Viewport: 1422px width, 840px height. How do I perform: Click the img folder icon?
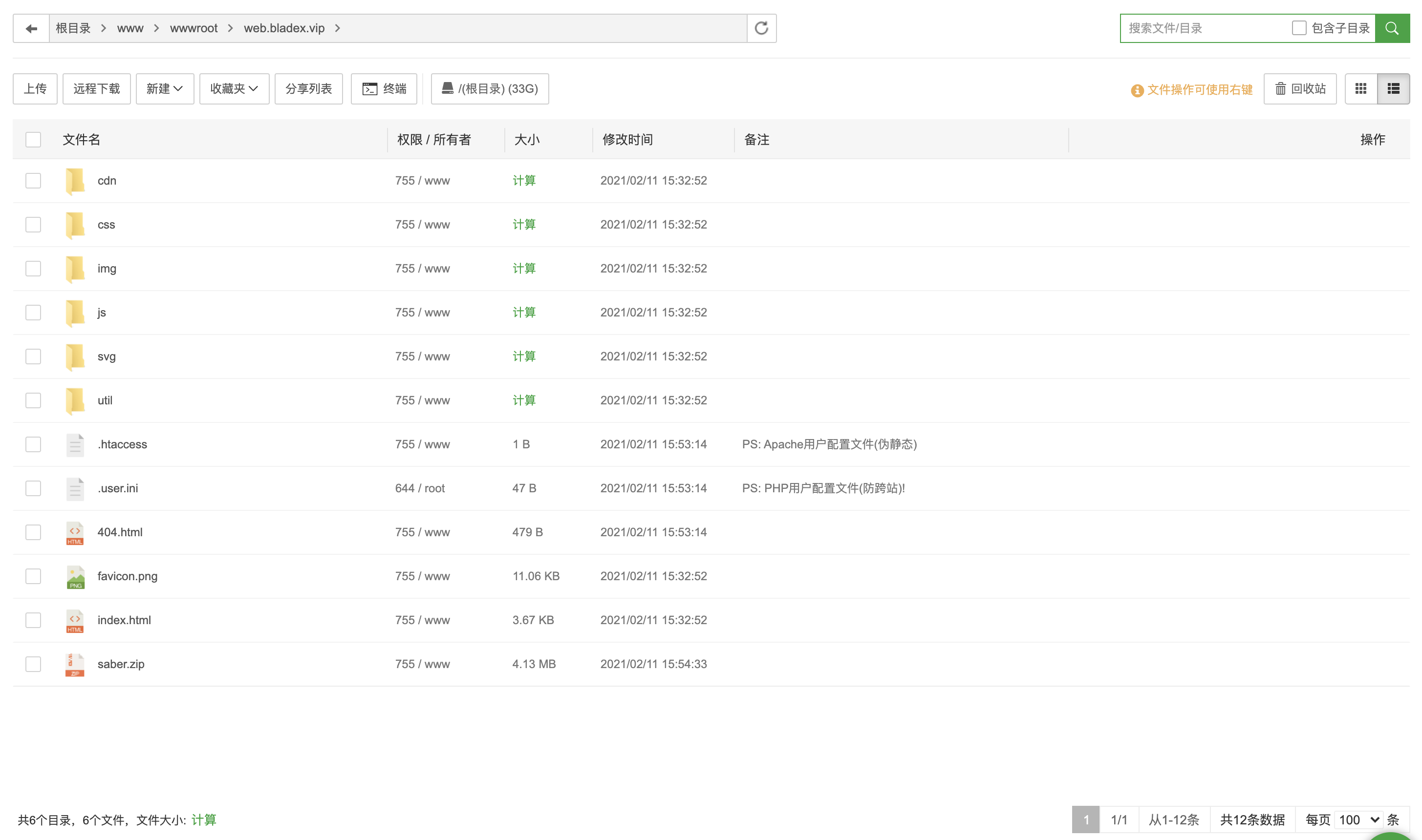(75, 269)
